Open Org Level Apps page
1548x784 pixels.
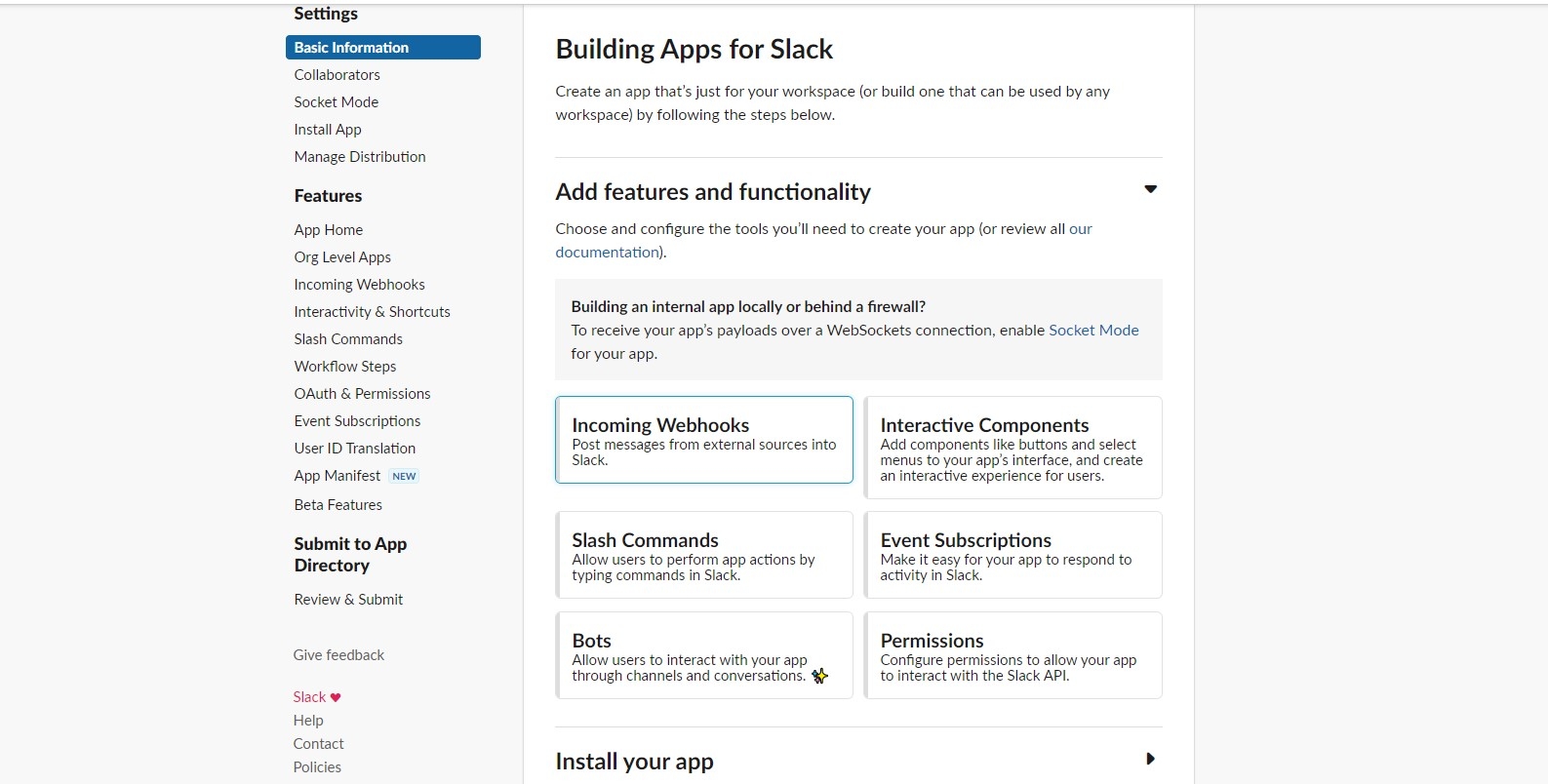[x=342, y=256]
